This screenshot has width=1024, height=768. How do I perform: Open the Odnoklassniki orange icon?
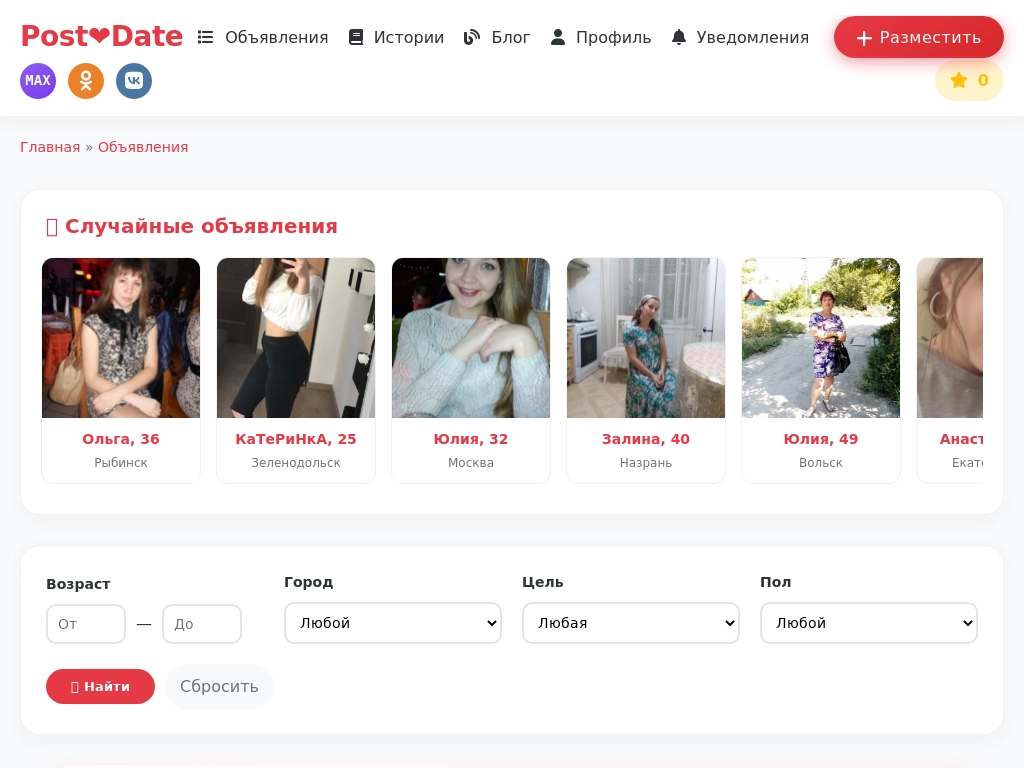(x=86, y=81)
